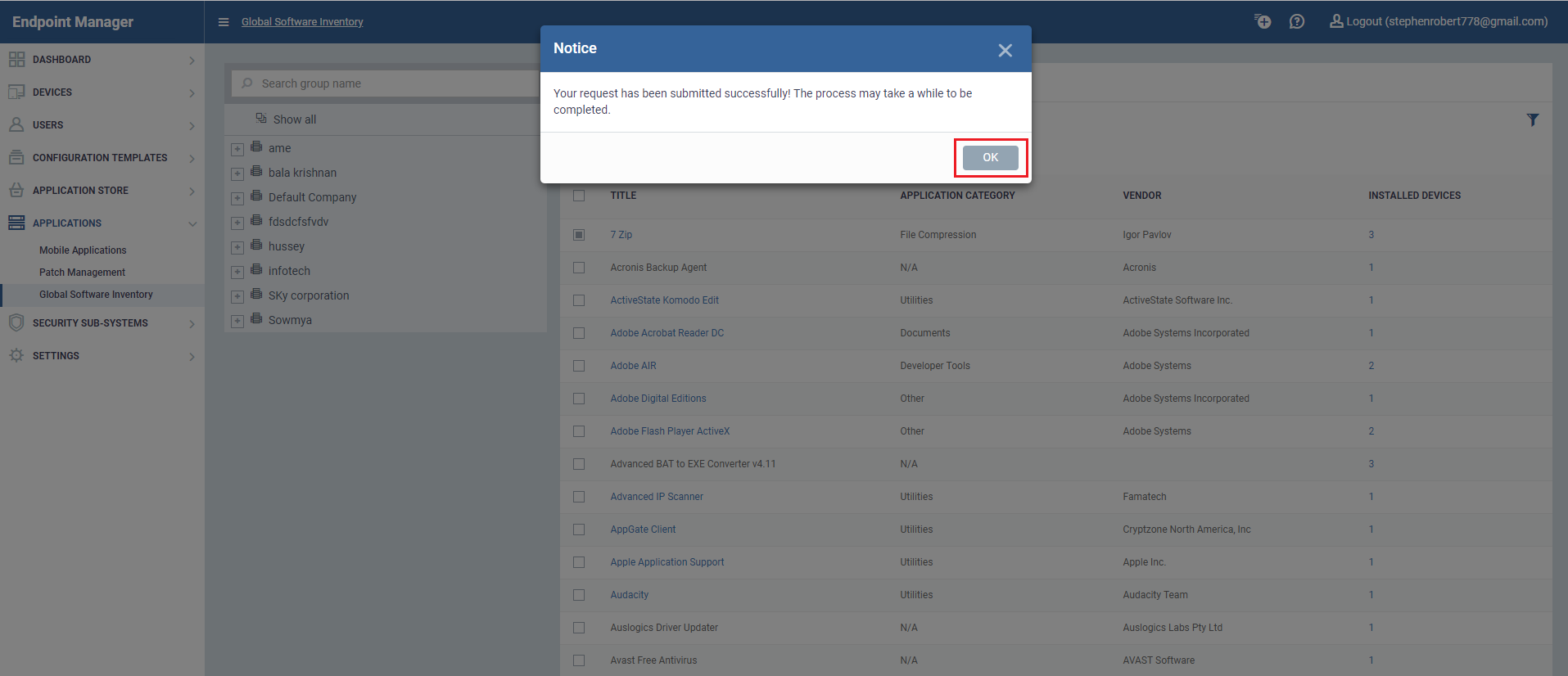Expand the ame group tree node
Screen dimensions: 1568x676
(237, 149)
